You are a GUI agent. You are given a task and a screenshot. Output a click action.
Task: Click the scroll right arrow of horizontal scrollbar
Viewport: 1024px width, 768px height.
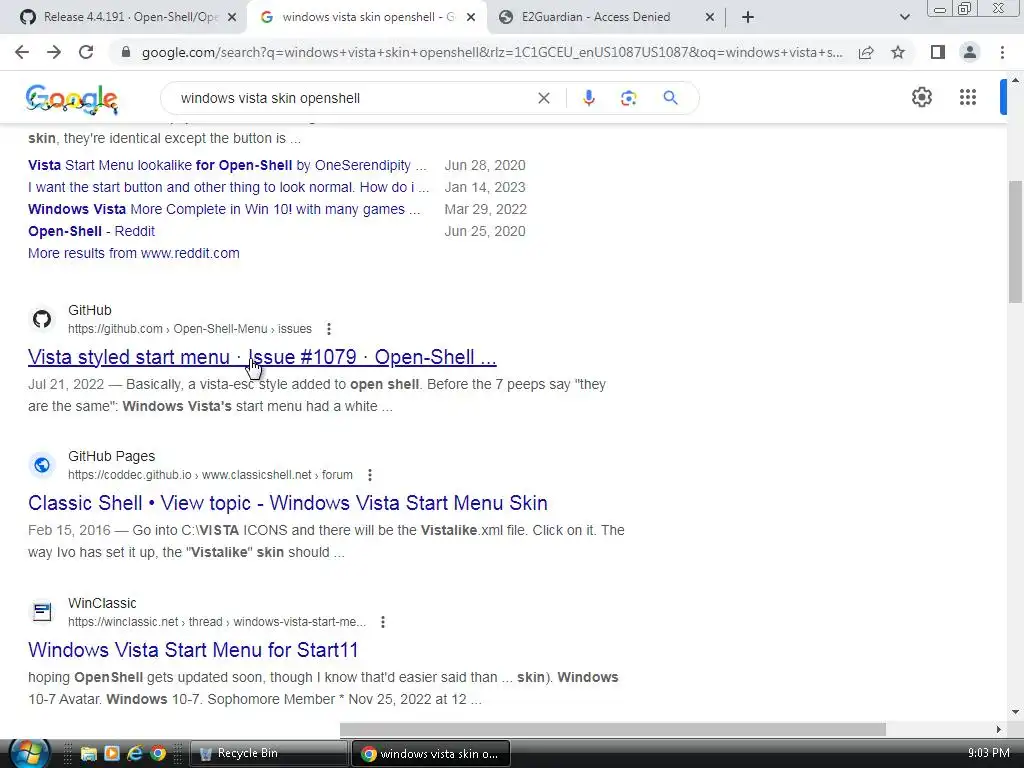pyautogui.click(x=999, y=729)
